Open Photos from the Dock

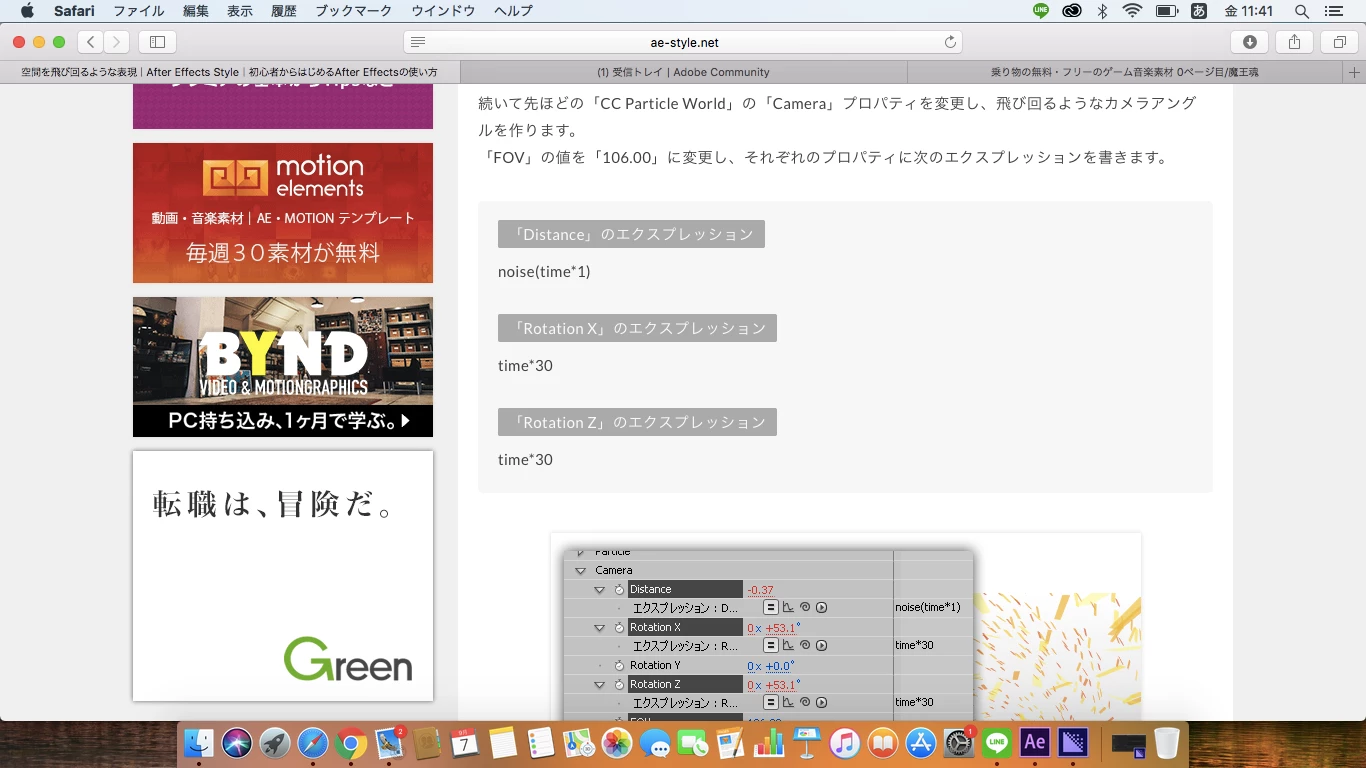pyautogui.click(x=617, y=743)
